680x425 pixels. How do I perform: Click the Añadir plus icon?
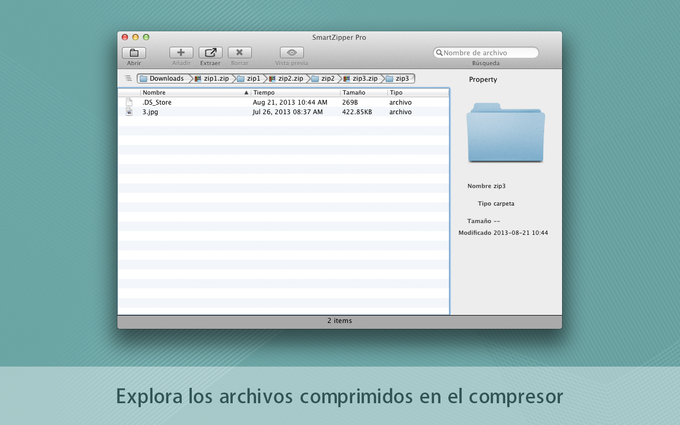pyautogui.click(x=181, y=53)
